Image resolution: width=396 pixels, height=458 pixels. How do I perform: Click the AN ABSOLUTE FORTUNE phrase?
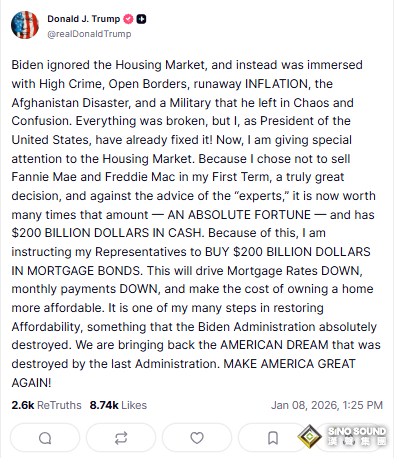click(239, 215)
